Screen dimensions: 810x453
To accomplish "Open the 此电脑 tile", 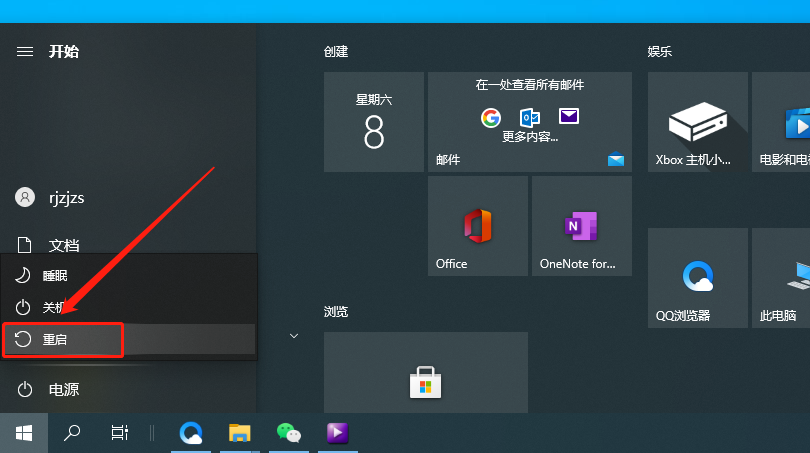I will click(x=781, y=278).
